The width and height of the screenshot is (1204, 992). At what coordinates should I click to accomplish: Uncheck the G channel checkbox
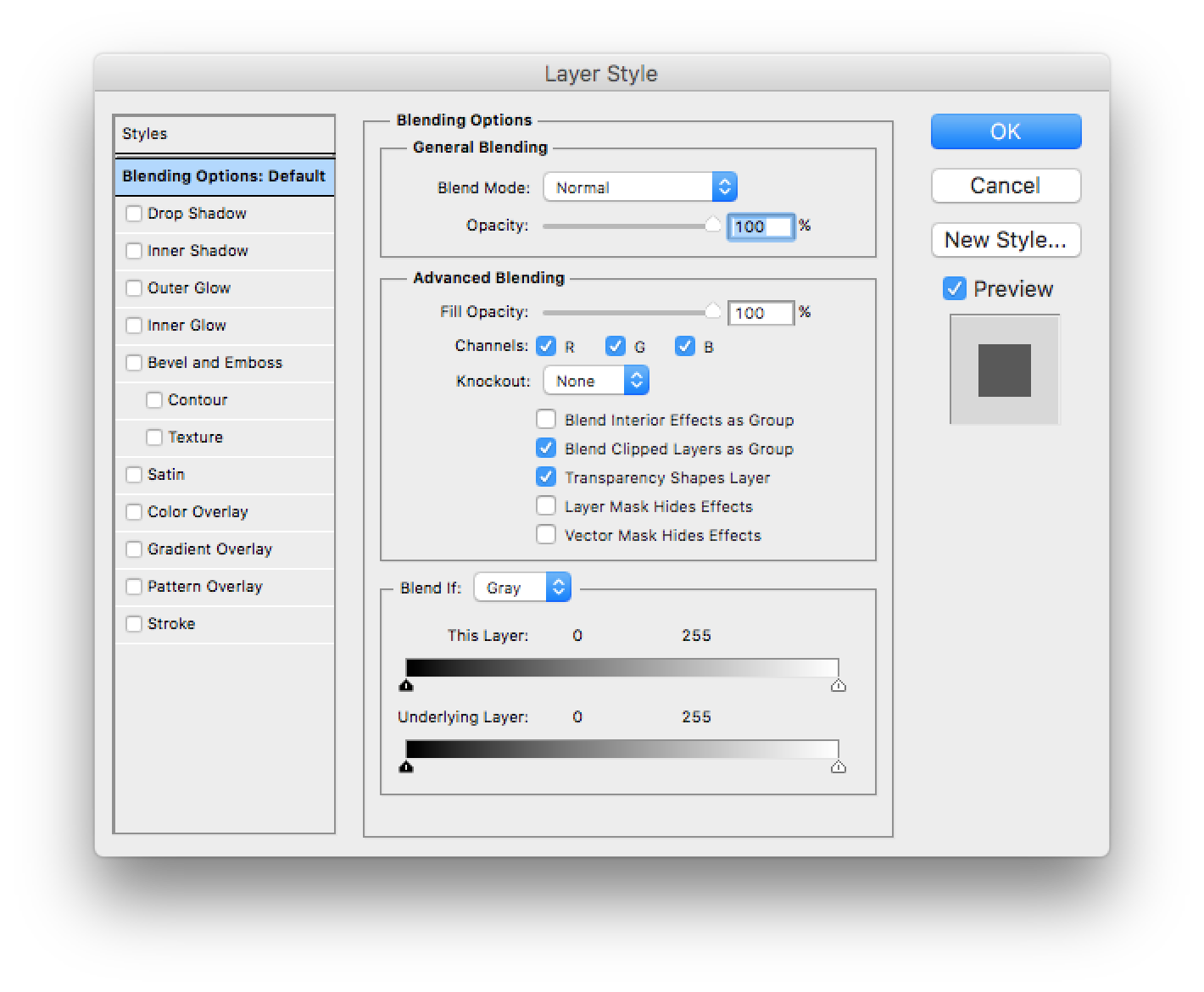616,346
